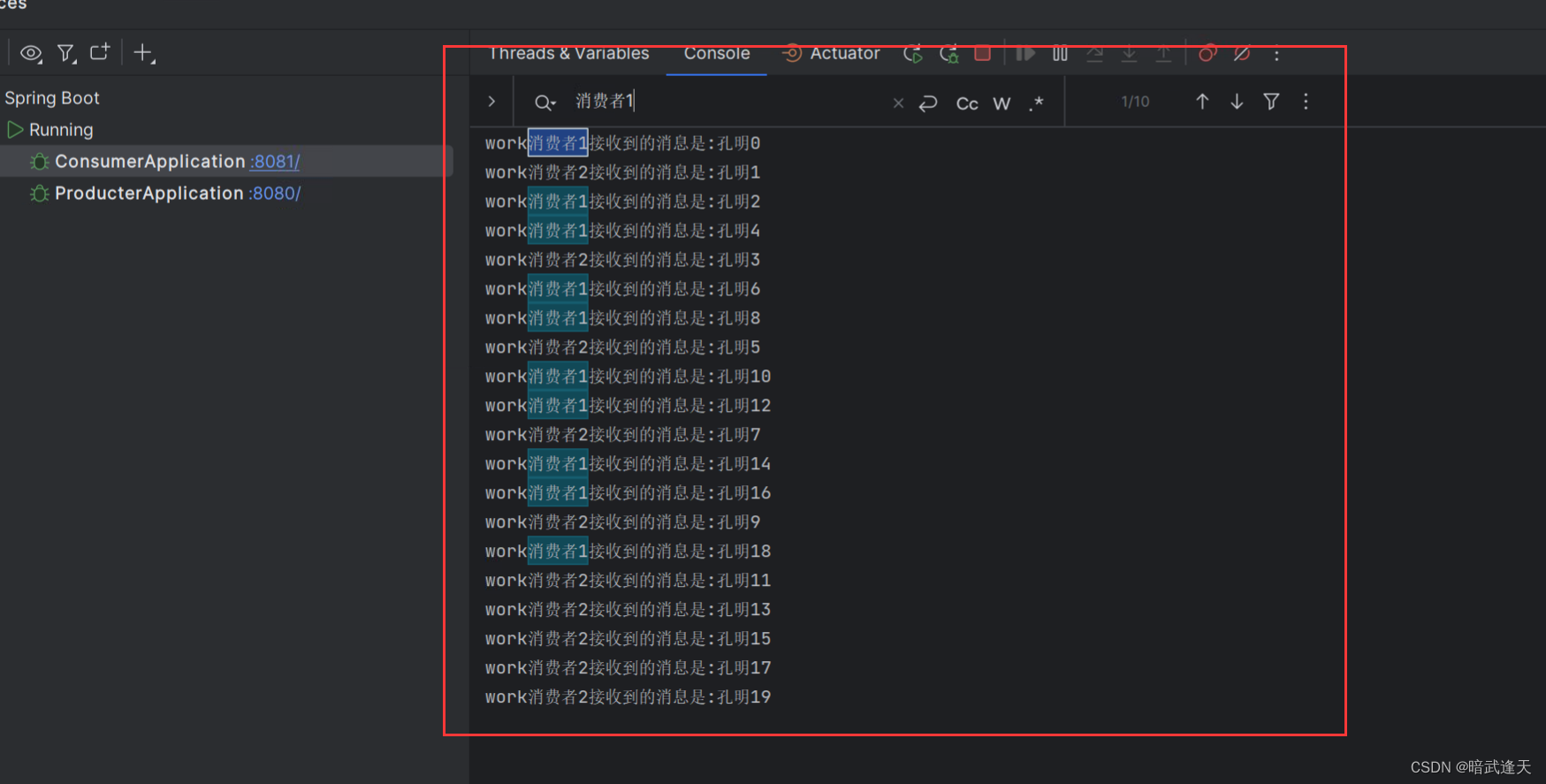Click console line ending with 孔明7
The width and height of the screenshot is (1546, 784).
point(622,435)
